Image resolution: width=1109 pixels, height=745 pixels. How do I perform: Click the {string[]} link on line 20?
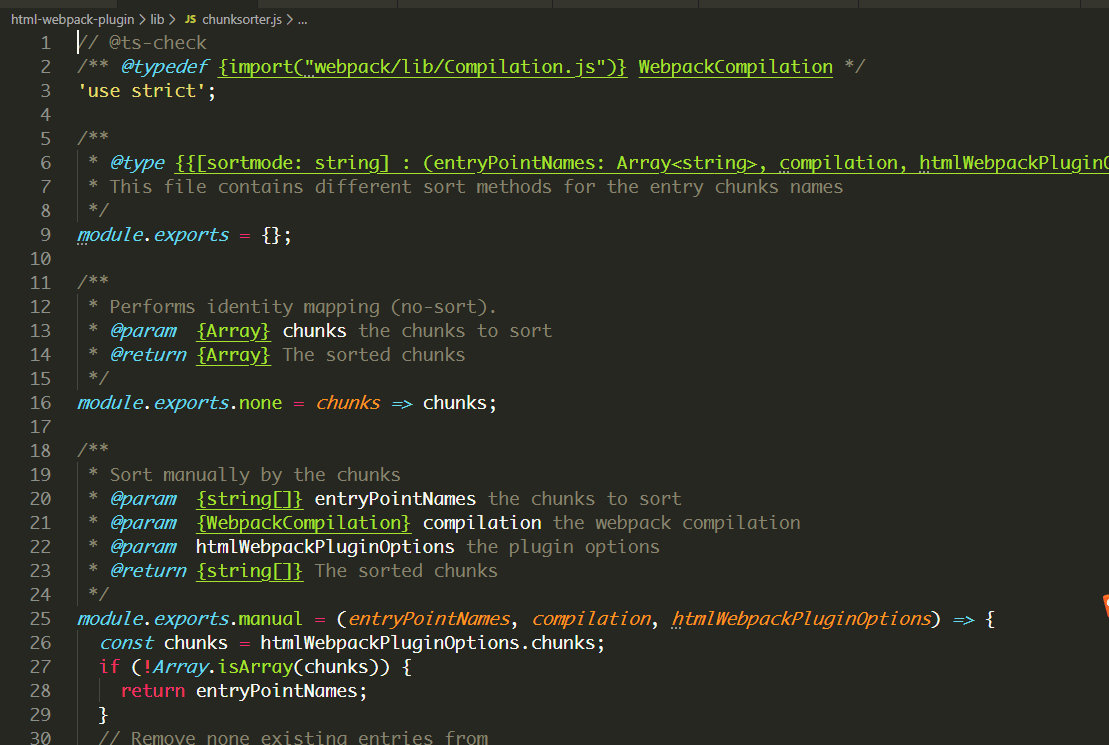(x=249, y=498)
